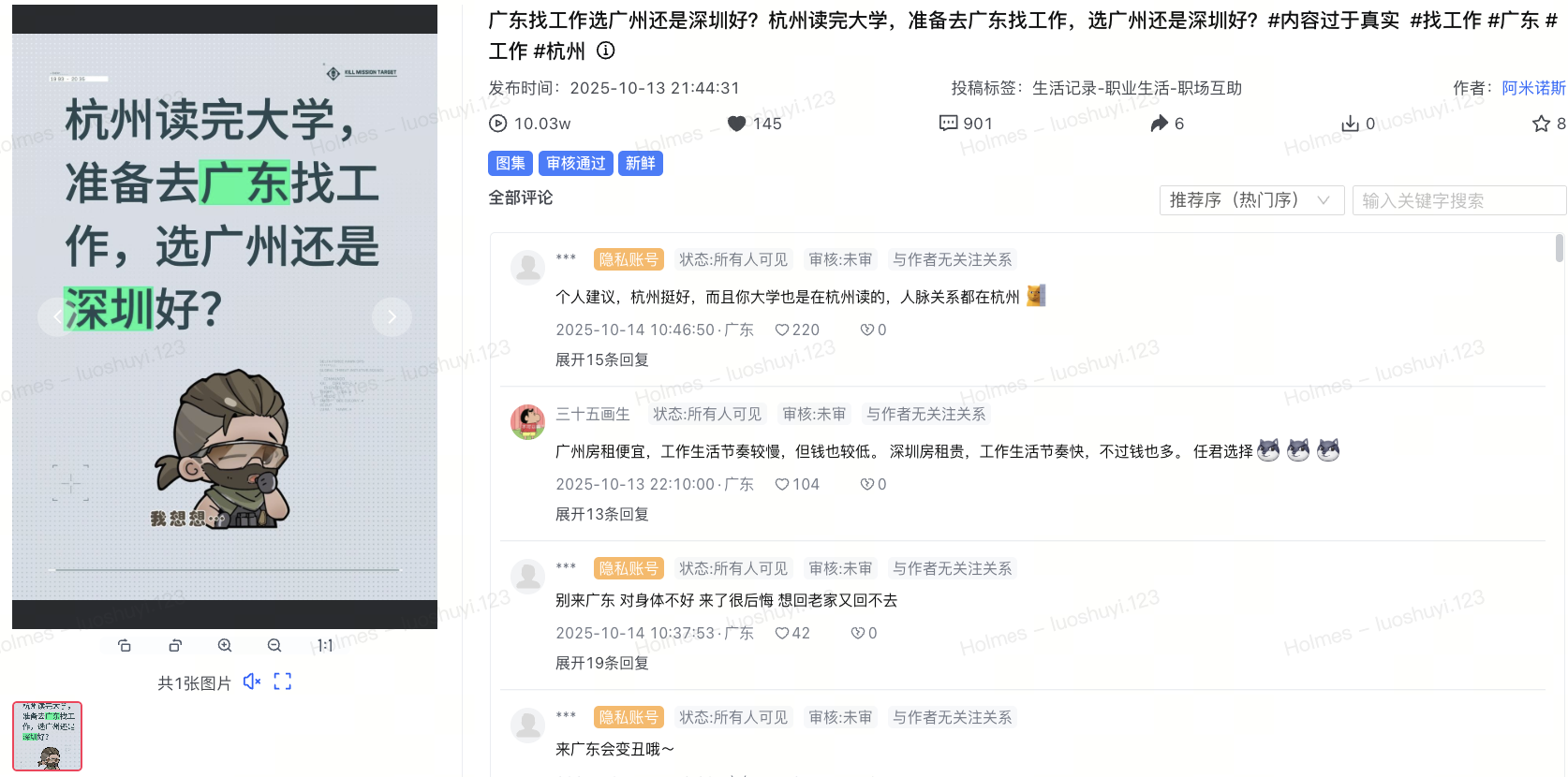Expand the 15 replies (展开15条回复)
This screenshot has width=1568, height=777.
coord(602,359)
